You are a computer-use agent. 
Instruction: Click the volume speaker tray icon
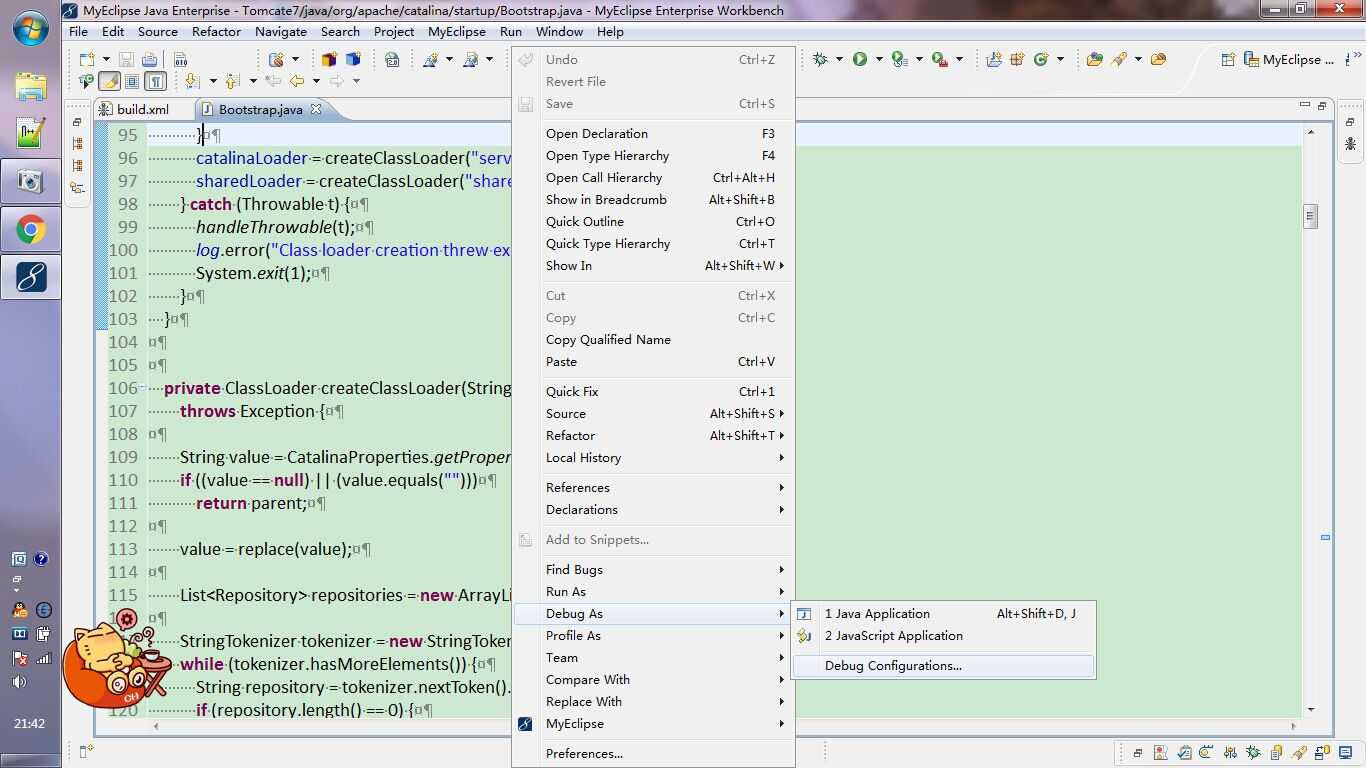19,682
